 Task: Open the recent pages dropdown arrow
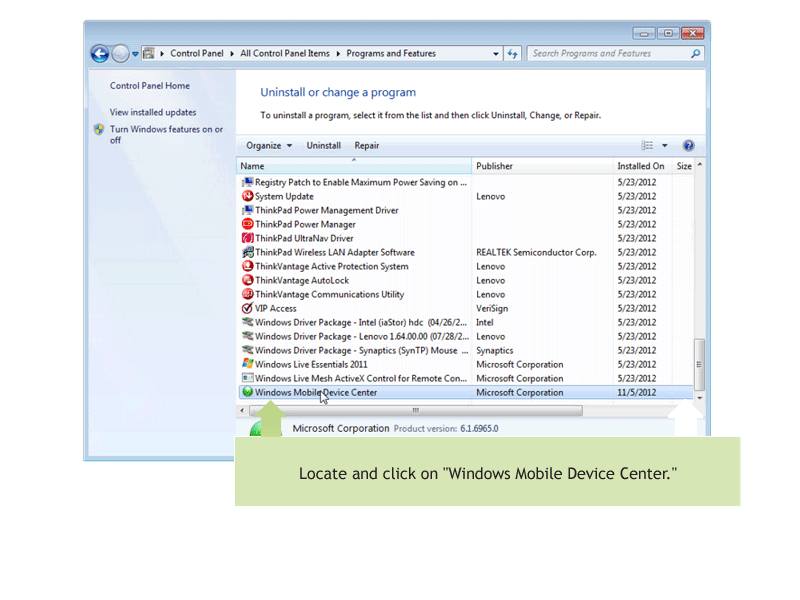[135, 54]
